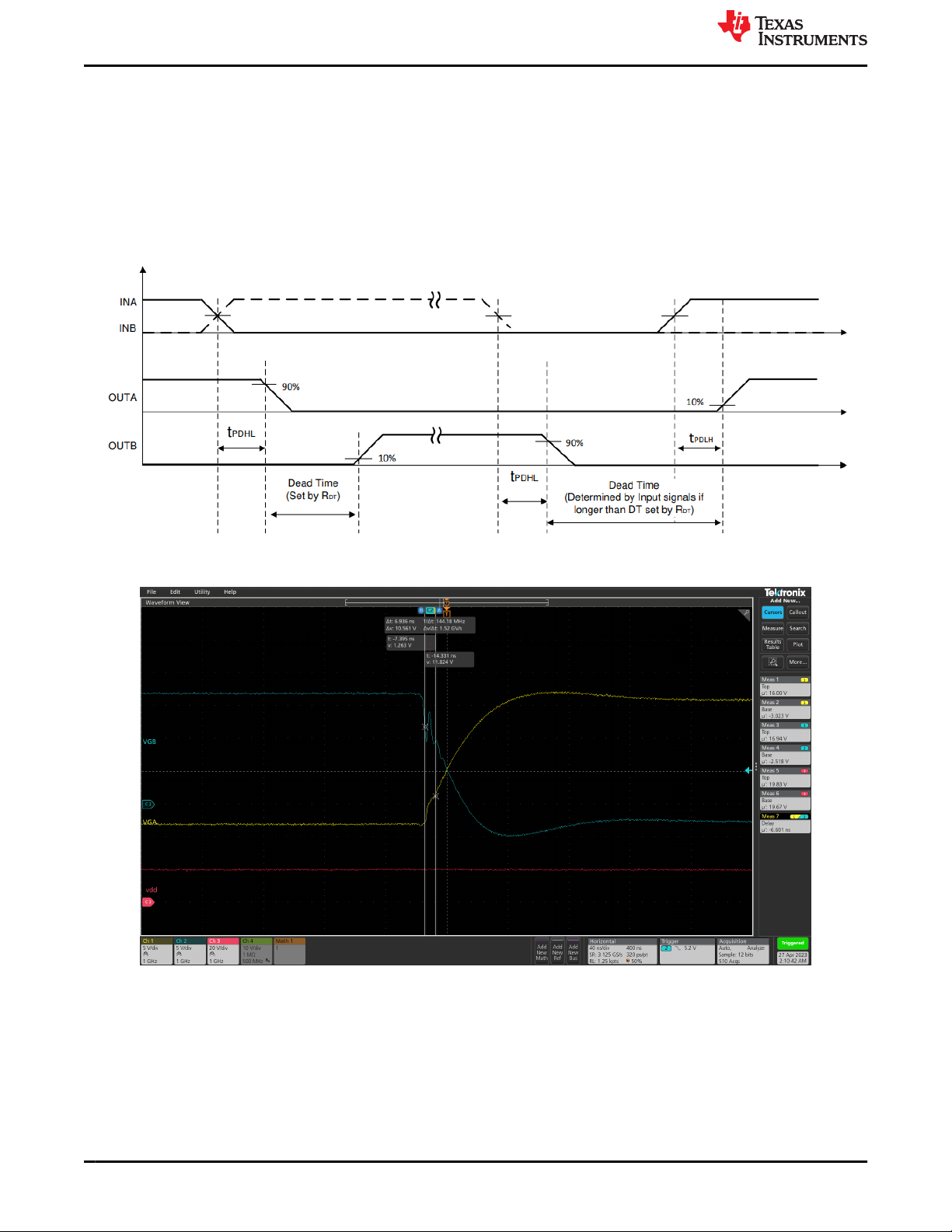
Task: Click cursor B label marker
Action: click(421, 611)
